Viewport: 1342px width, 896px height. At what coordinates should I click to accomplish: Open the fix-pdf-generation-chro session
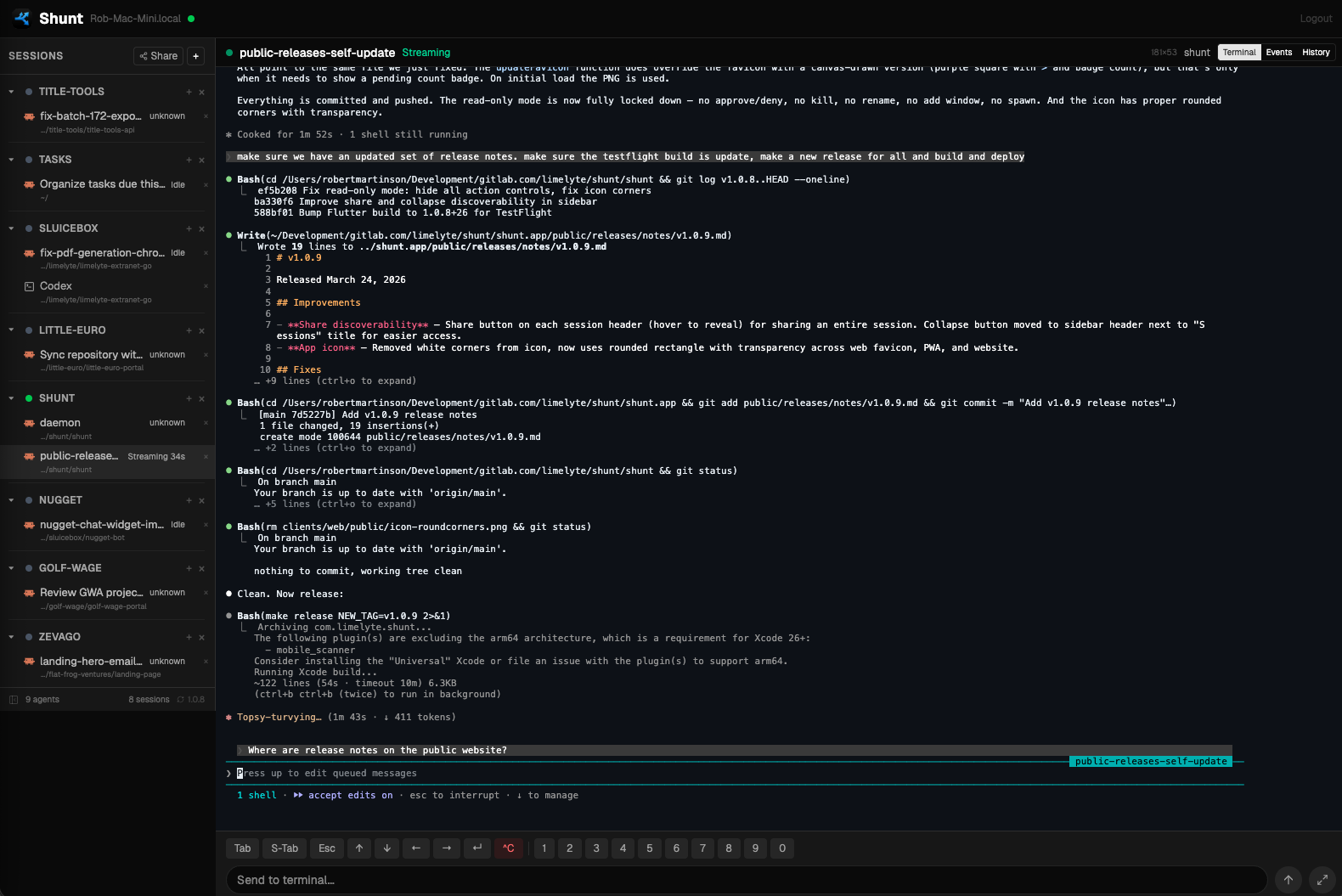[107, 258]
